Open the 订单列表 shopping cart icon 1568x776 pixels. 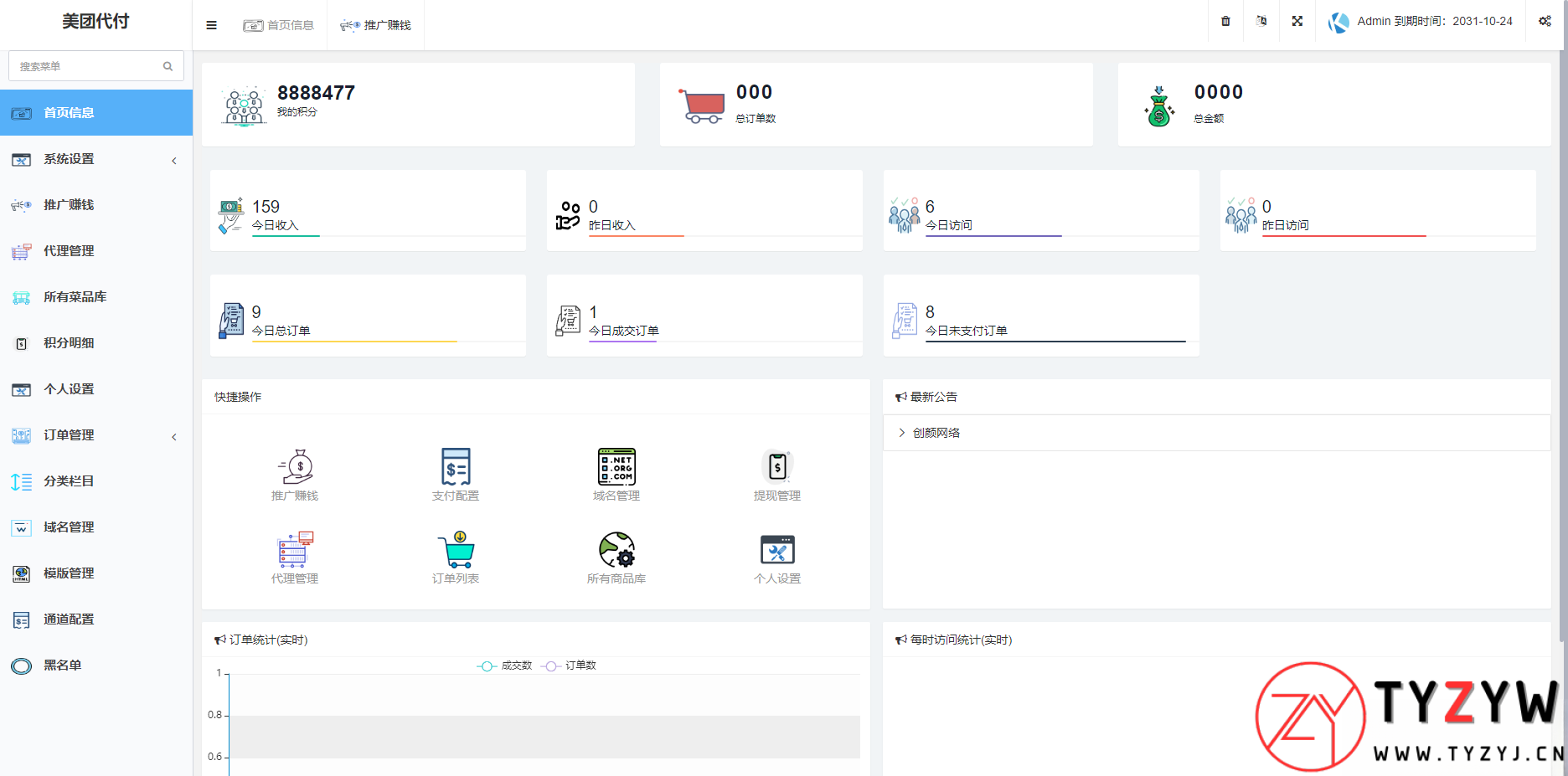(456, 550)
